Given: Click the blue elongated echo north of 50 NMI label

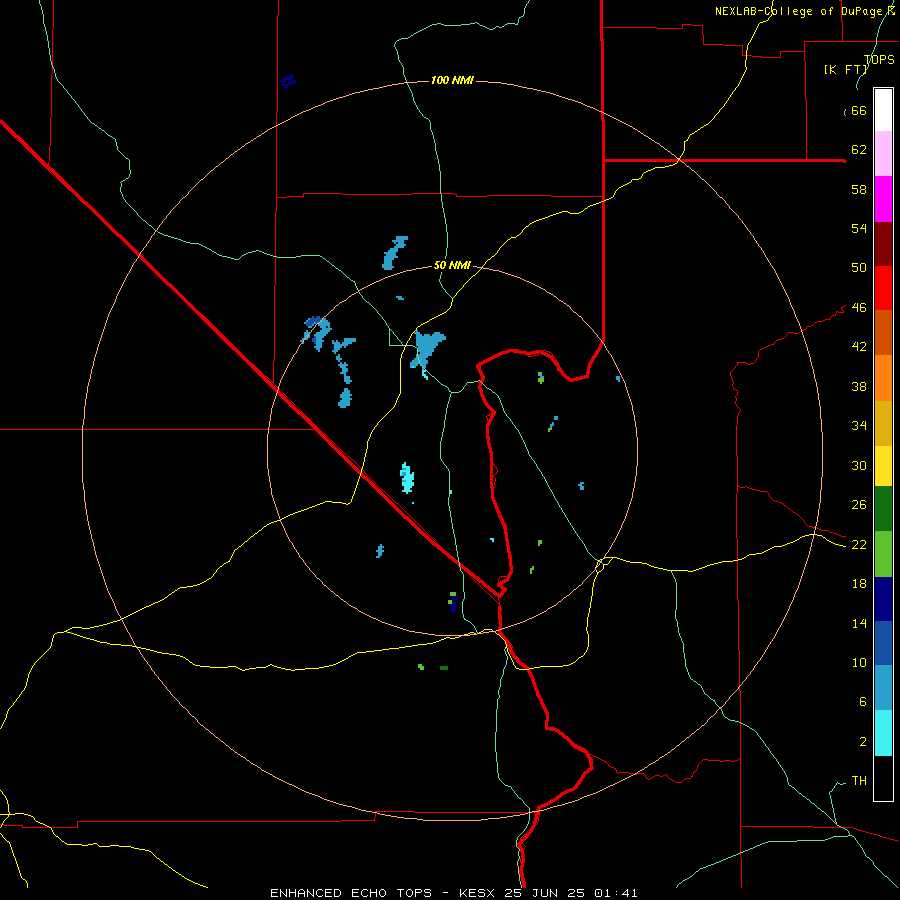Looking at the screenshot, I should 394,252.
